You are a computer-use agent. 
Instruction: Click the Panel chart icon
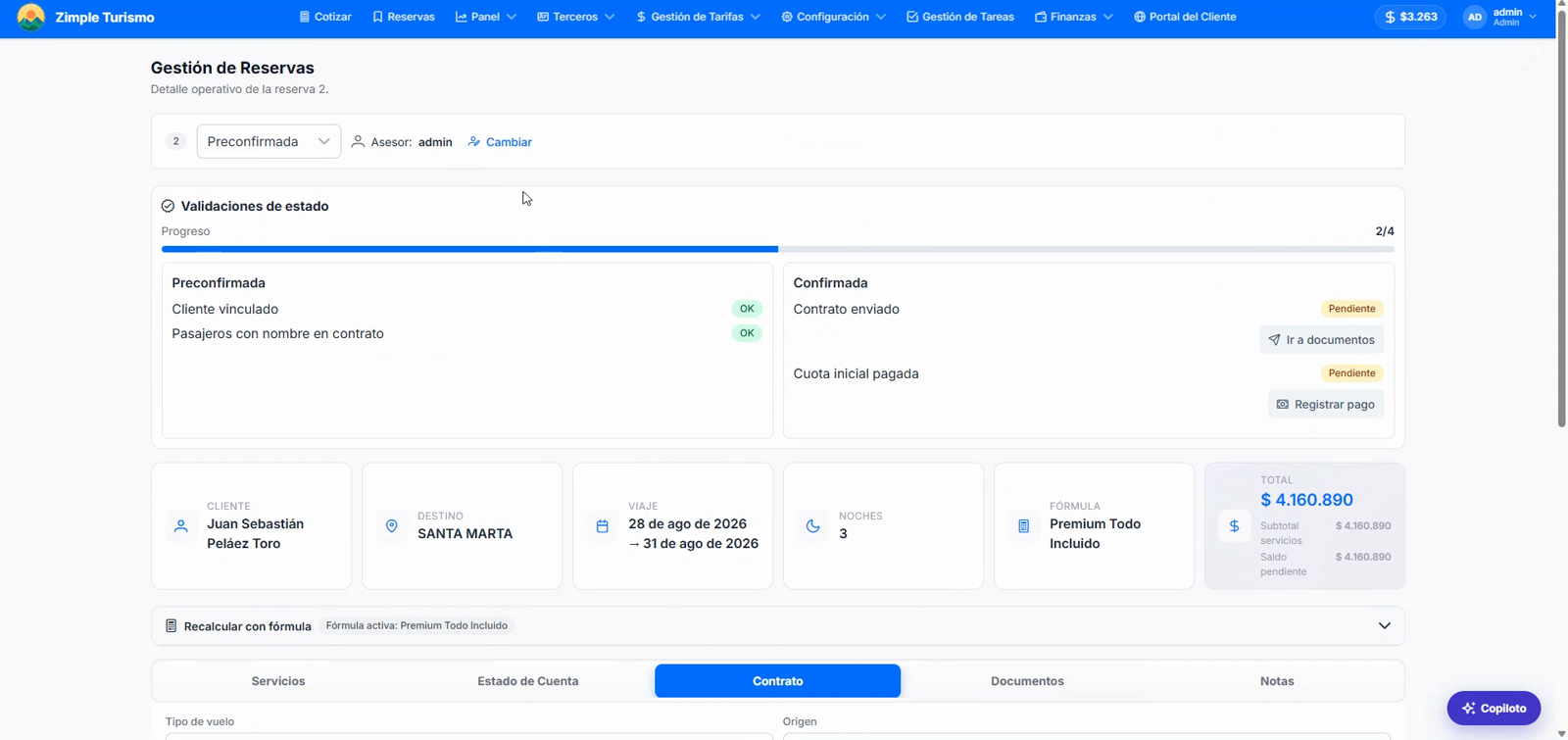[x=462, y=17]
